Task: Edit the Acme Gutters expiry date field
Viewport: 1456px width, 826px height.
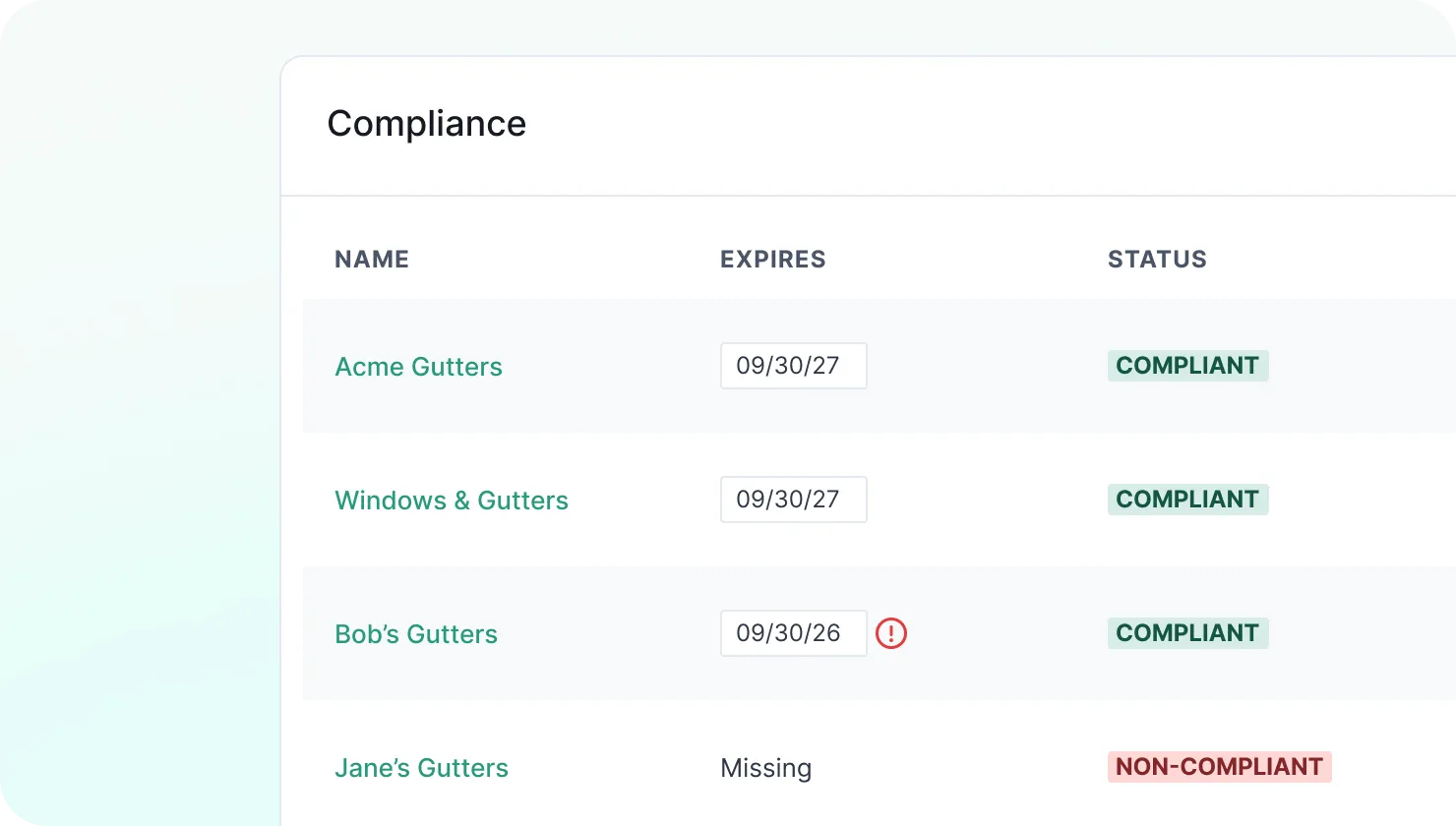Action: (x=794, y=366)
